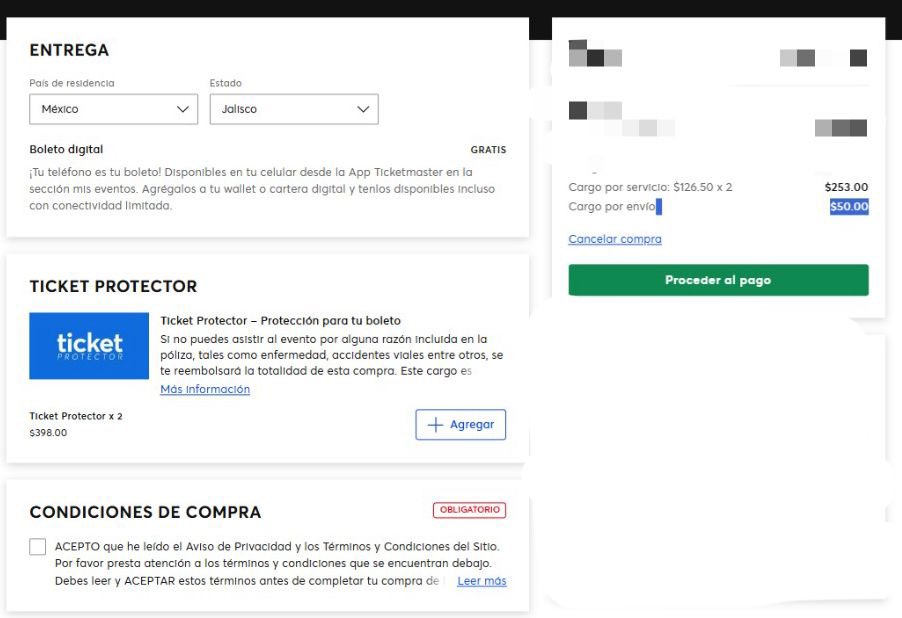Click the $253.00 service charge amount
This screenshot has width=902, height=618.
[846, 187]
